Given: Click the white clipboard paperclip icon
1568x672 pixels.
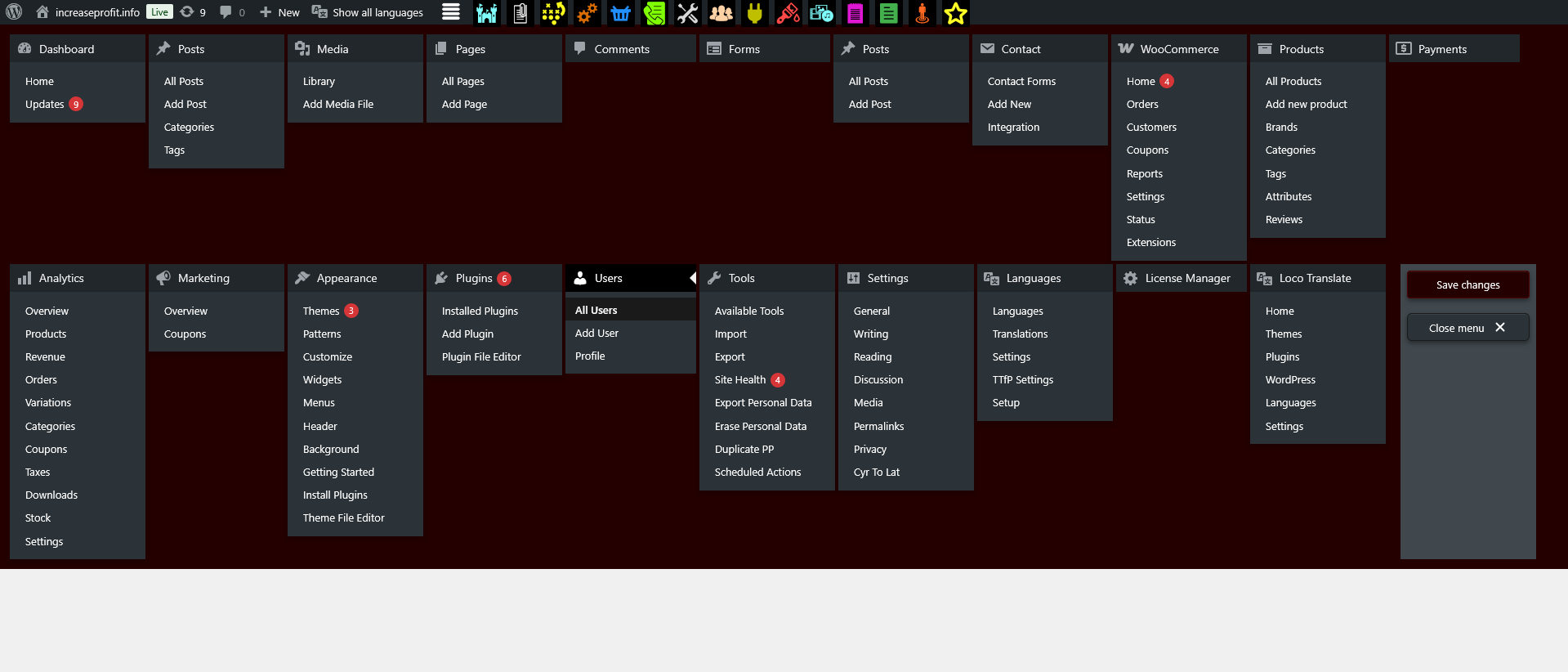Looking at the screenshot, I should coord(520,13).
